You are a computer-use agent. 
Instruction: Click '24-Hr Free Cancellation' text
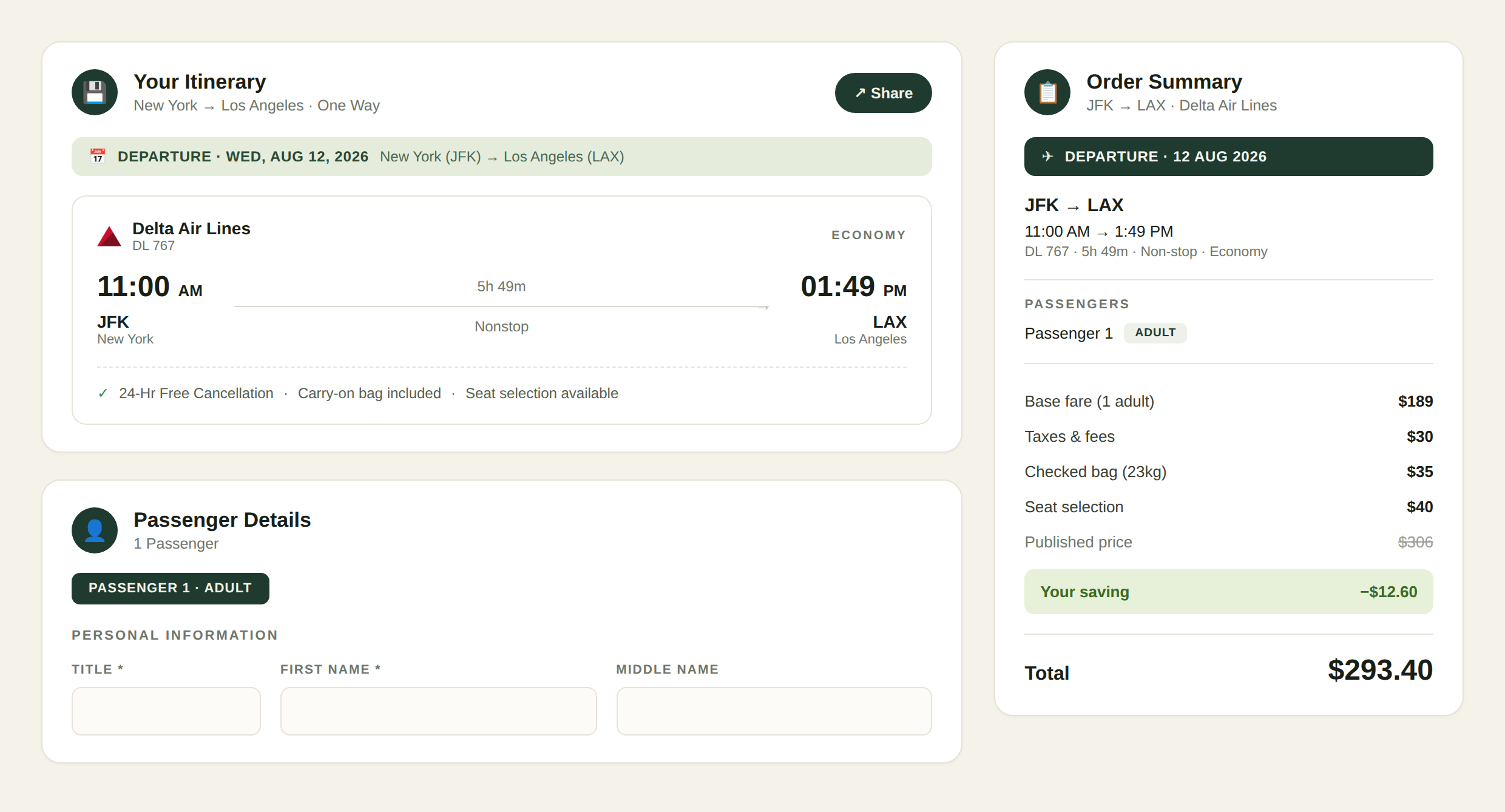coord(196,393)
